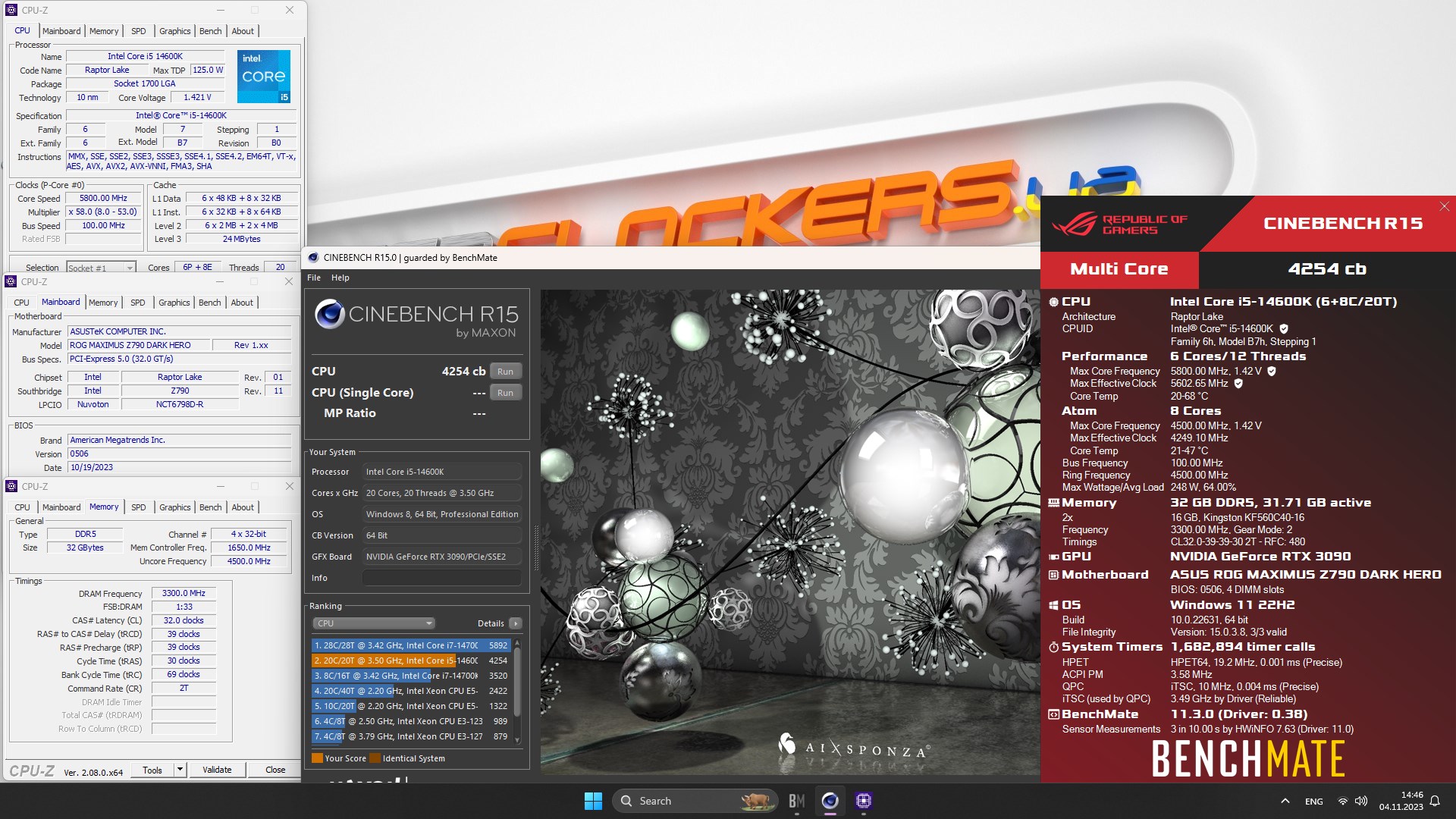Open the Help menu in Cinebench
This screenshot has height=819, width=1456.
point(340,278)
